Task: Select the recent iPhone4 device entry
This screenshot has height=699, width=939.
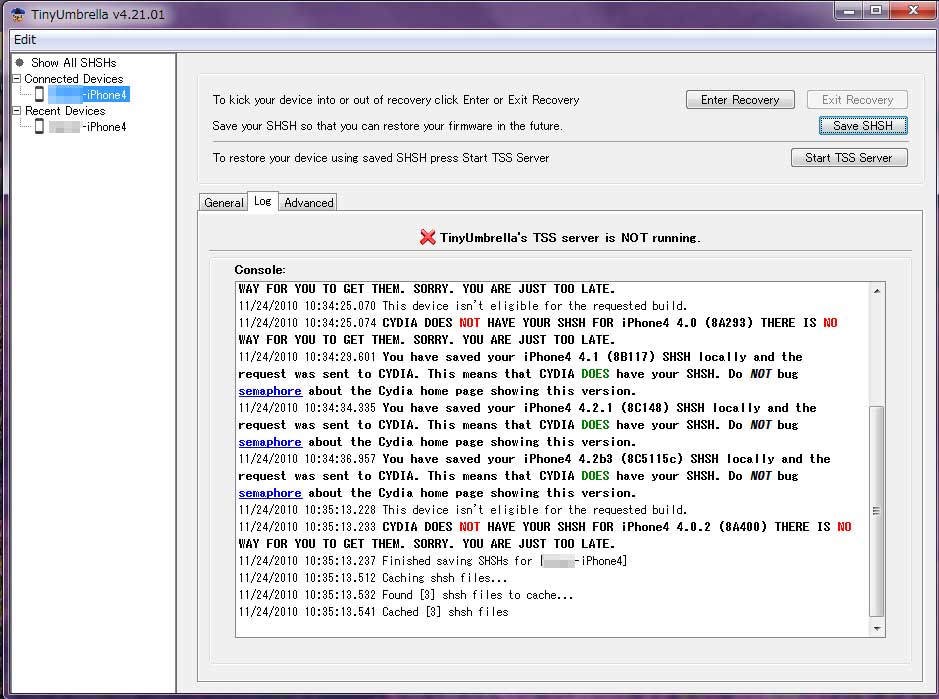Action: (88, 127)
